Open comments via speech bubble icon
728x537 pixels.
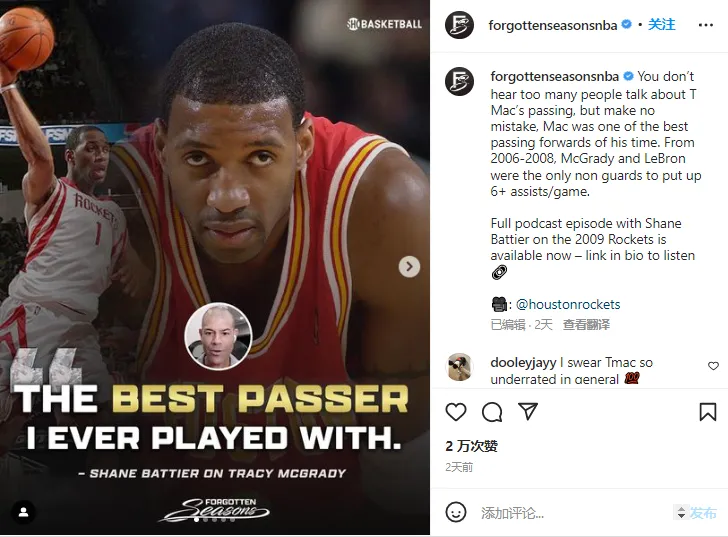pyautogui.click(x=492, y=412)
